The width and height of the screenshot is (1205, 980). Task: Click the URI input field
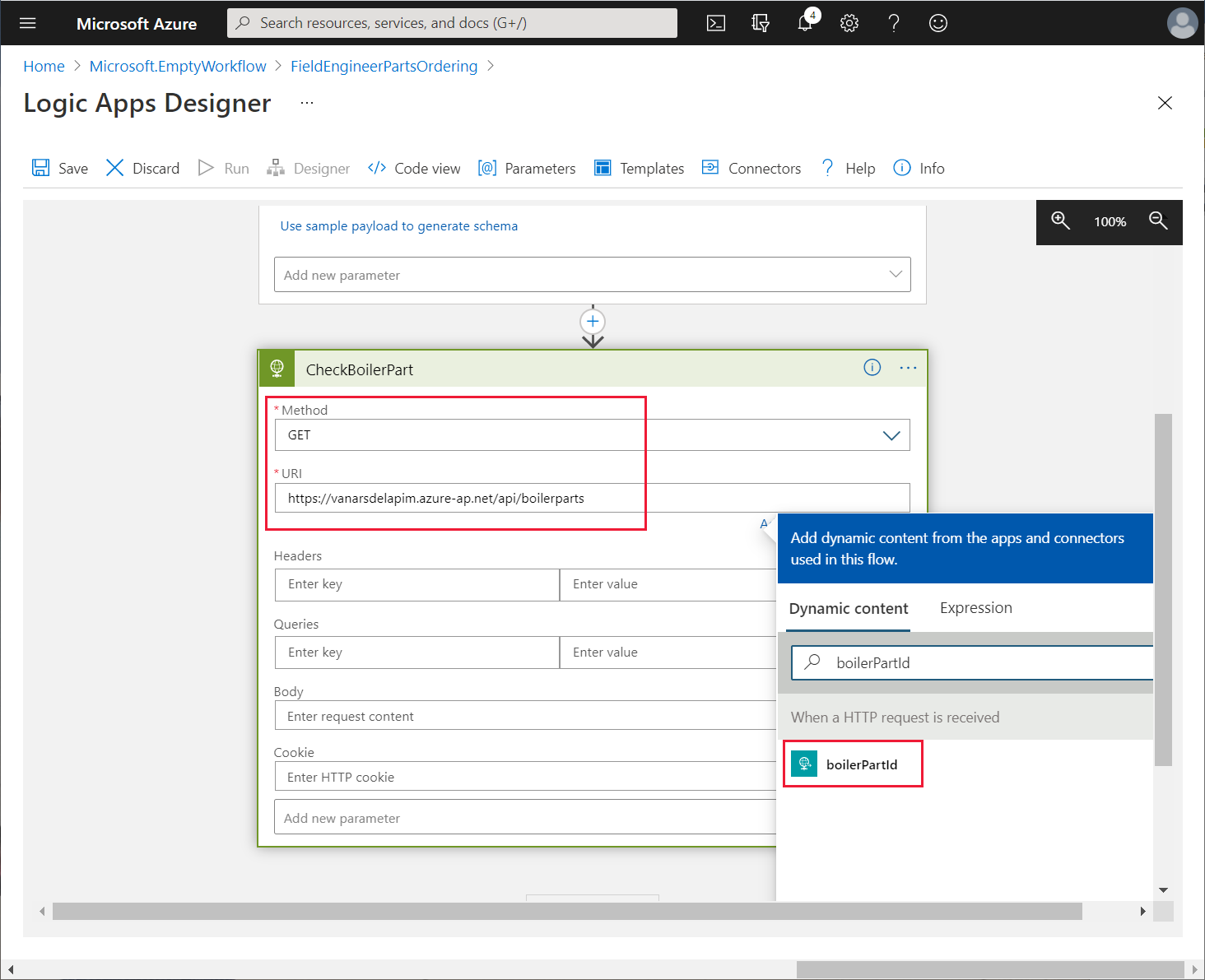tap(592, 499)
